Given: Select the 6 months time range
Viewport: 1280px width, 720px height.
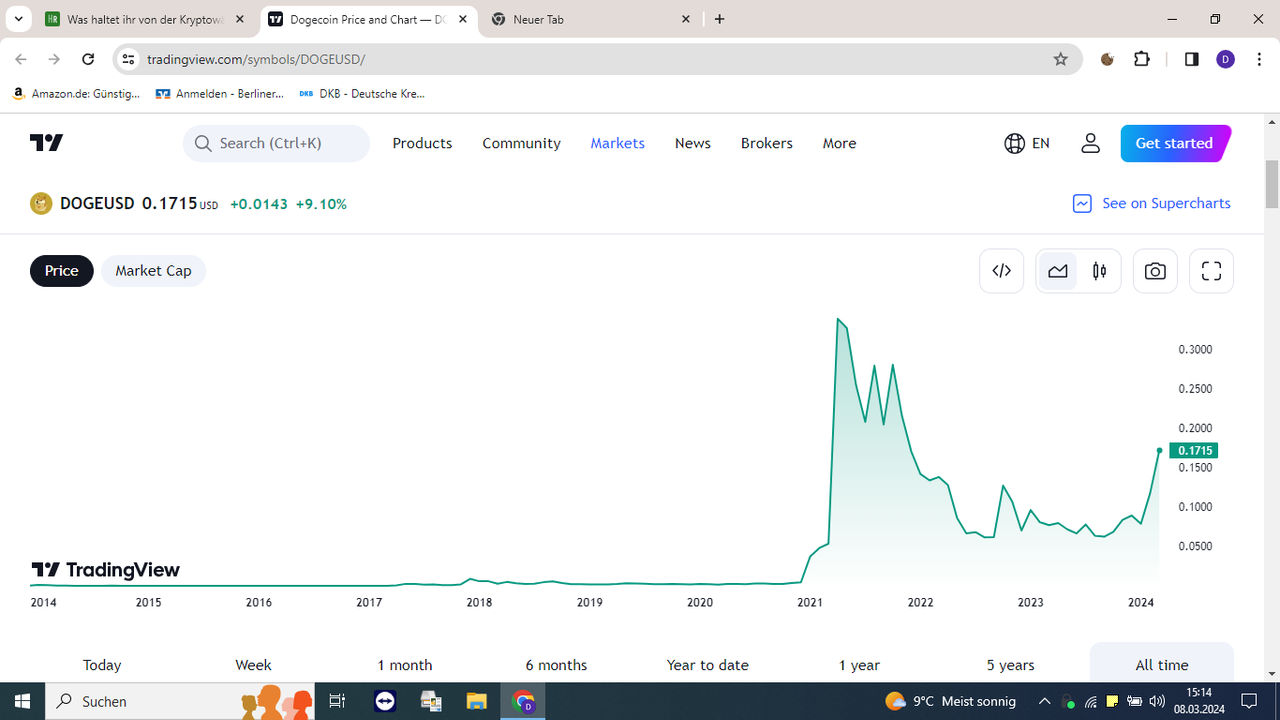Looking at the screenshot, I should pyautogui.click(x=556, y=665).
